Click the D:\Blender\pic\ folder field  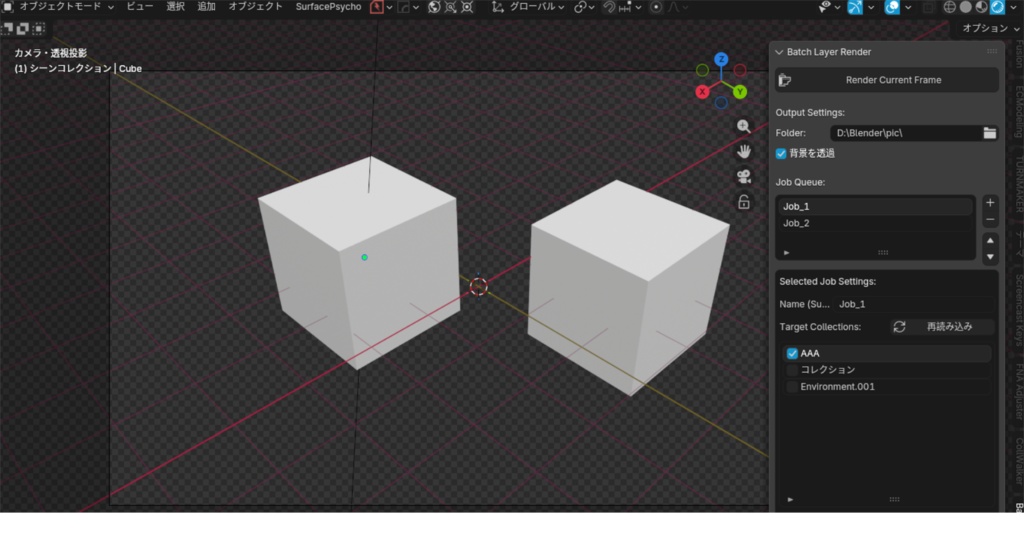pos(906,133)
